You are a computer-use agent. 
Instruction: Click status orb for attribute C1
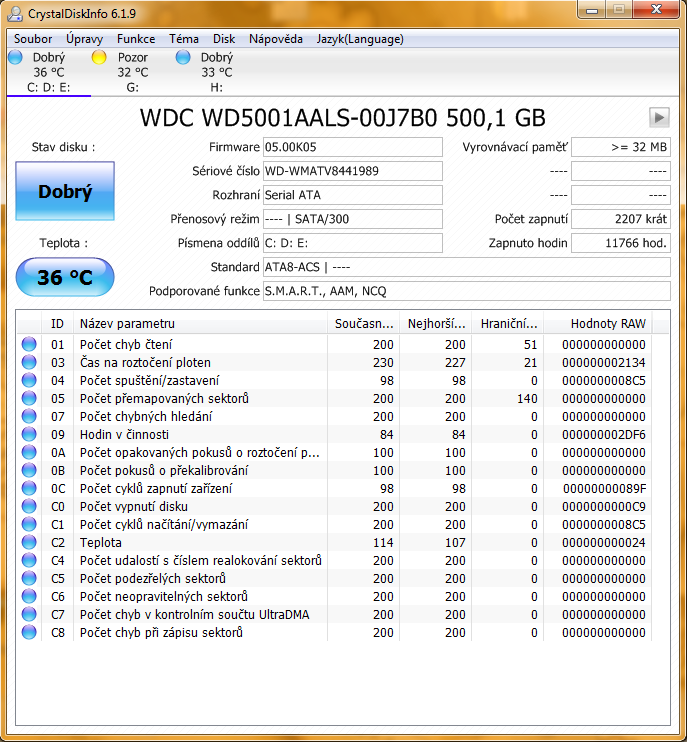coord(29,524)
